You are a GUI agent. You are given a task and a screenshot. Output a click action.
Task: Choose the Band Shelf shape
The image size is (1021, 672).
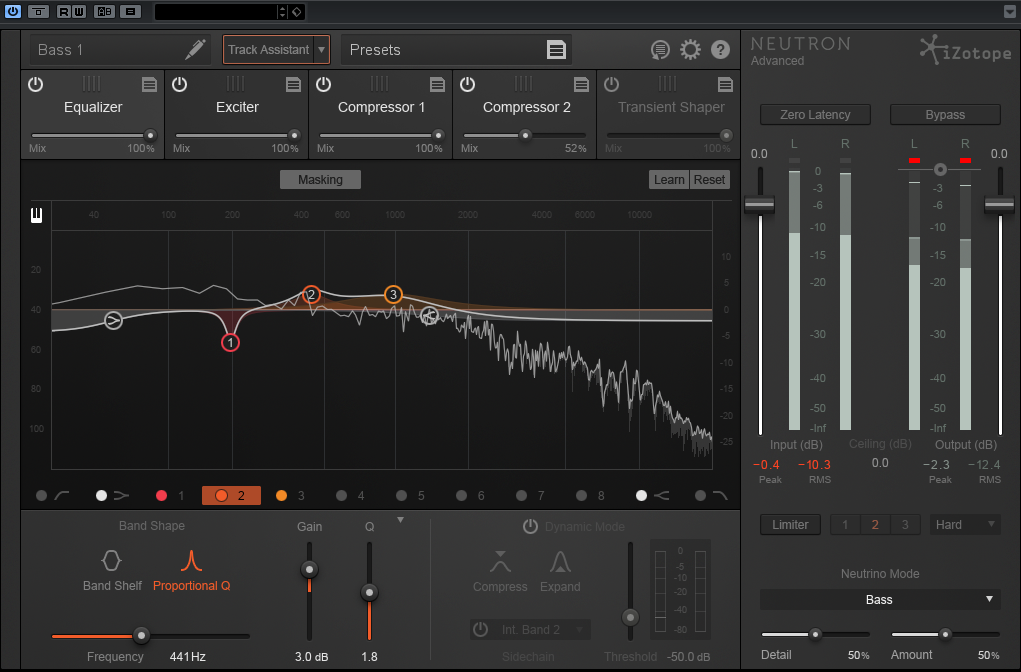click(x=111, y=570)
